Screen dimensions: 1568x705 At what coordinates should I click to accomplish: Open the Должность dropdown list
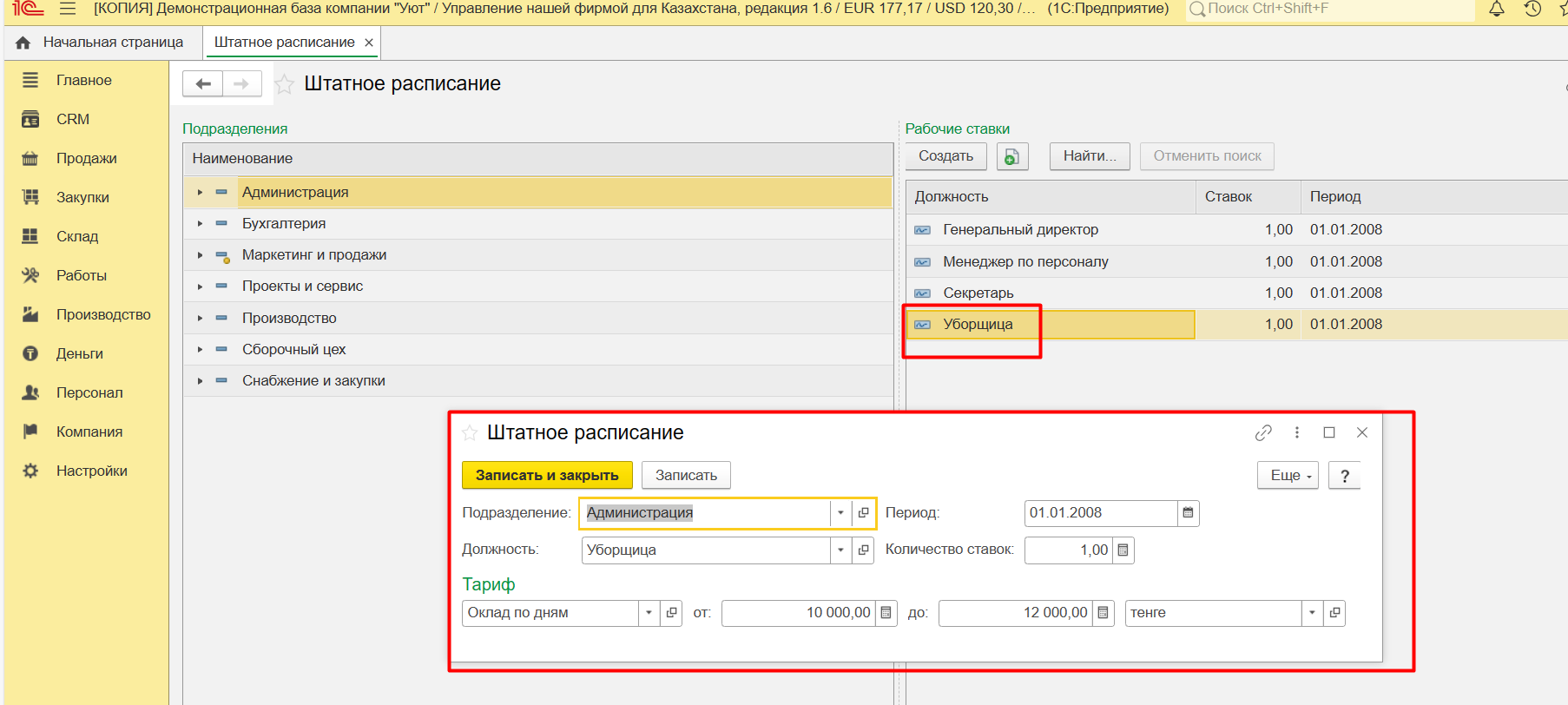pyautogui.click(x=840, y=550)
